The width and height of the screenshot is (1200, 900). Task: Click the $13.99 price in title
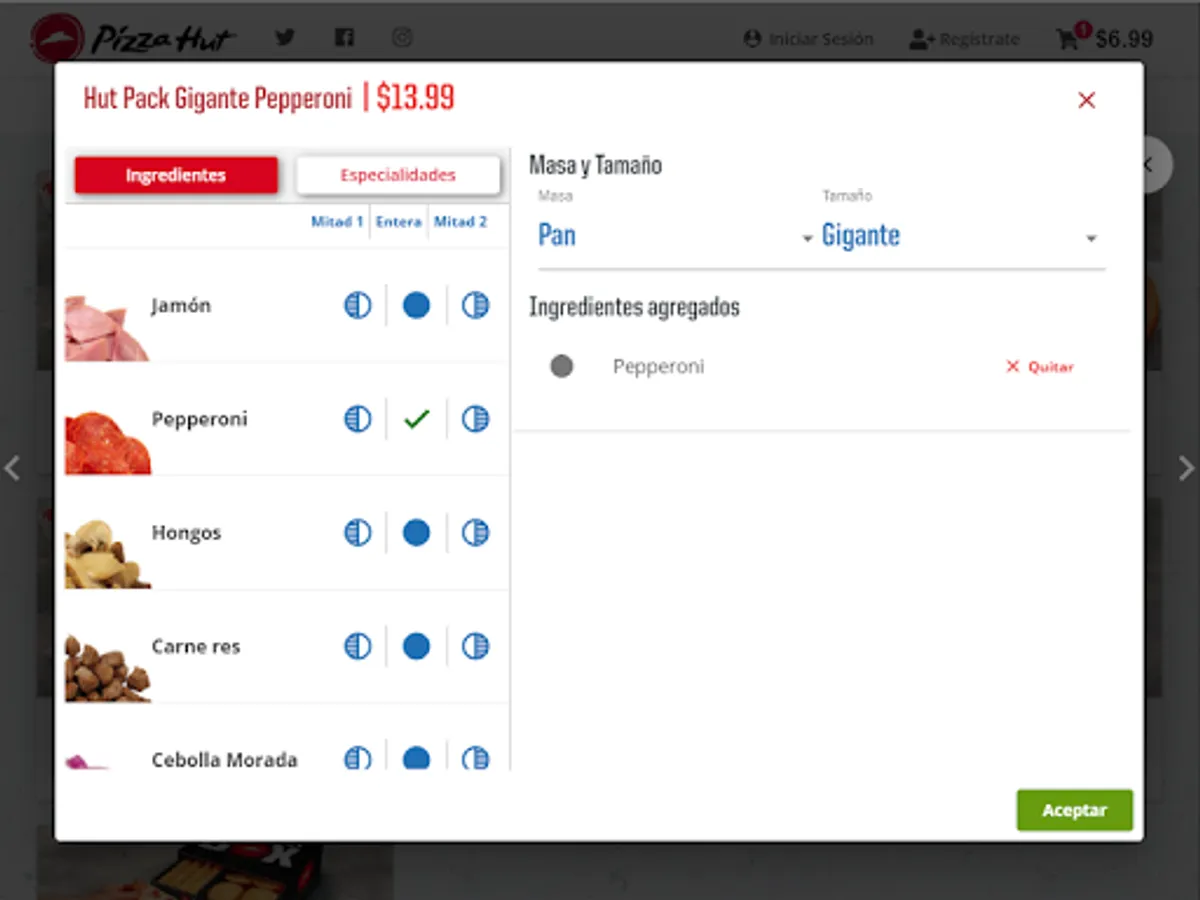click(x=415, y=98)
